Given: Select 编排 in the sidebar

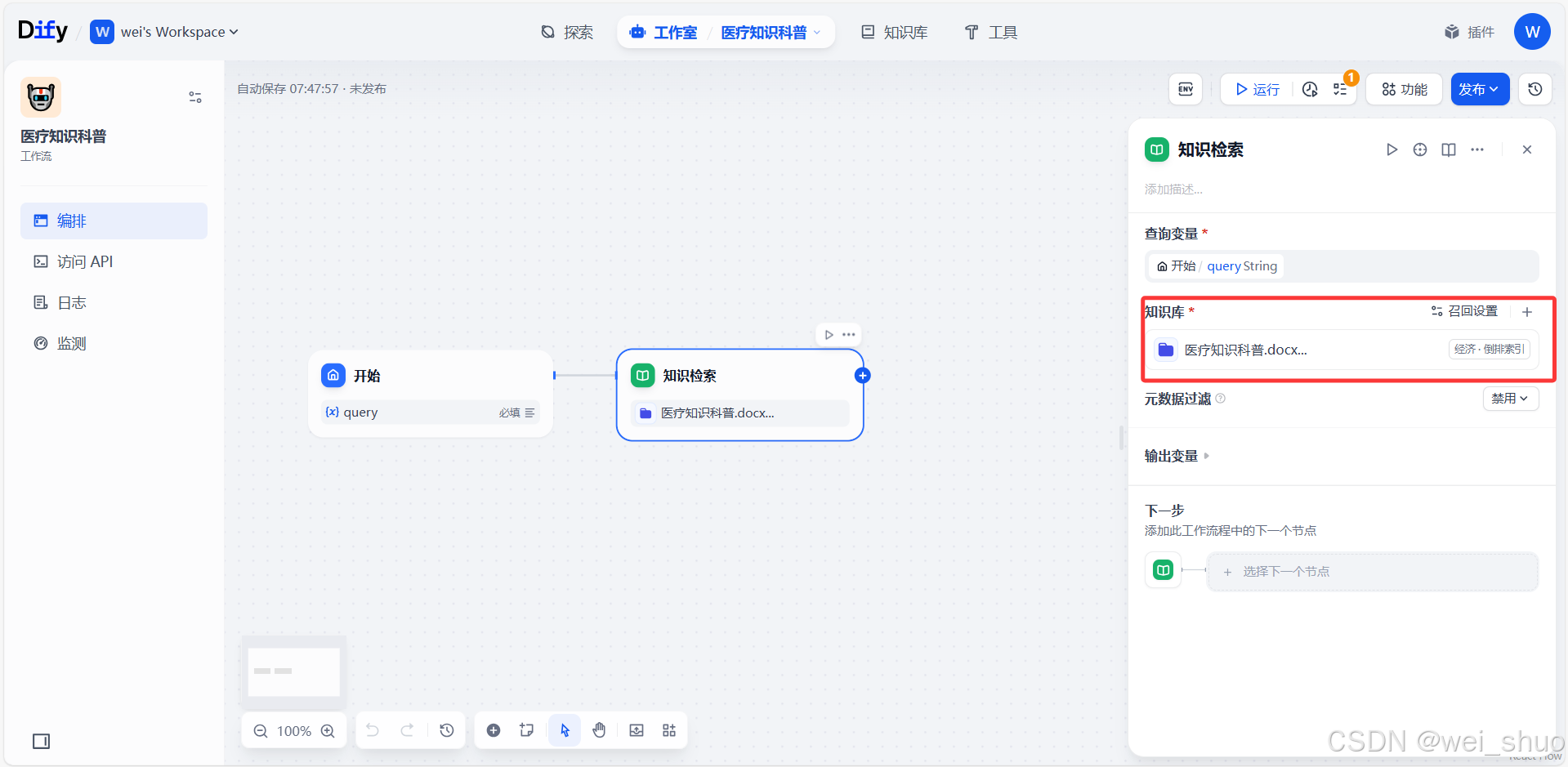Looking at the screenshot, I should pos(114,221).
